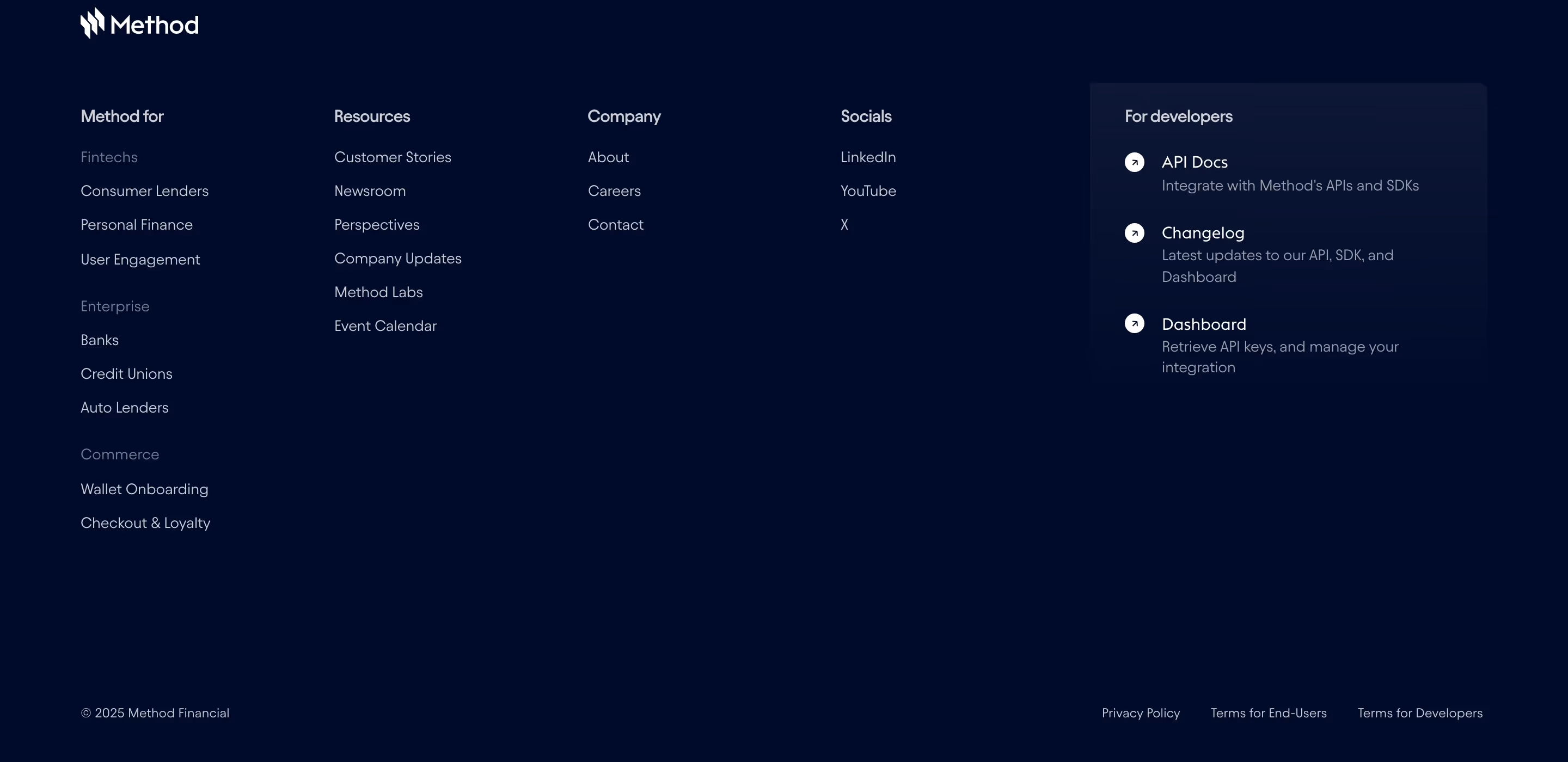This screenshot has height=762, width=1568.
Task: Click the Enterprise subheading
Action: tap(114, 306)
